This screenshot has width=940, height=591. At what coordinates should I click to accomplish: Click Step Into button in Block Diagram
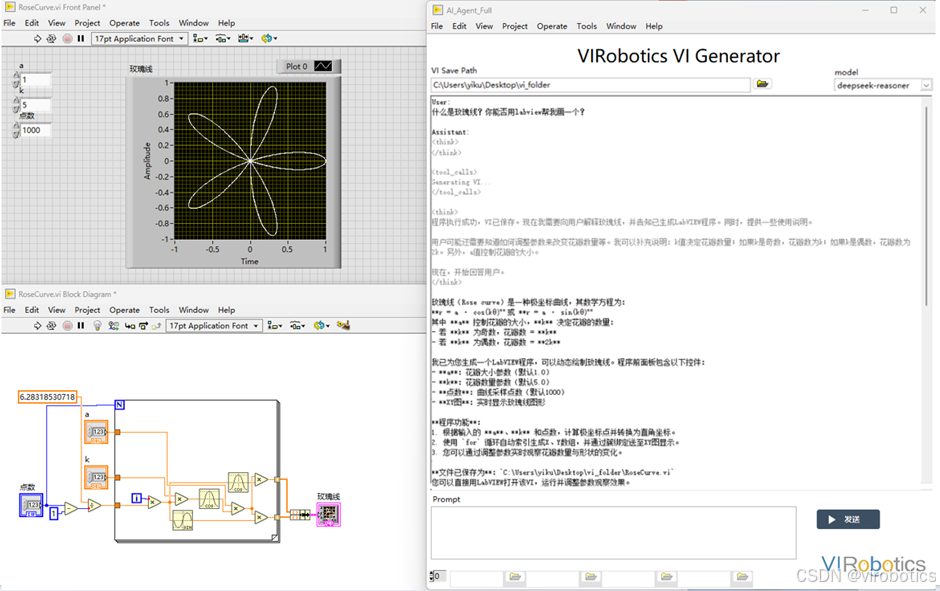(129, 325)
